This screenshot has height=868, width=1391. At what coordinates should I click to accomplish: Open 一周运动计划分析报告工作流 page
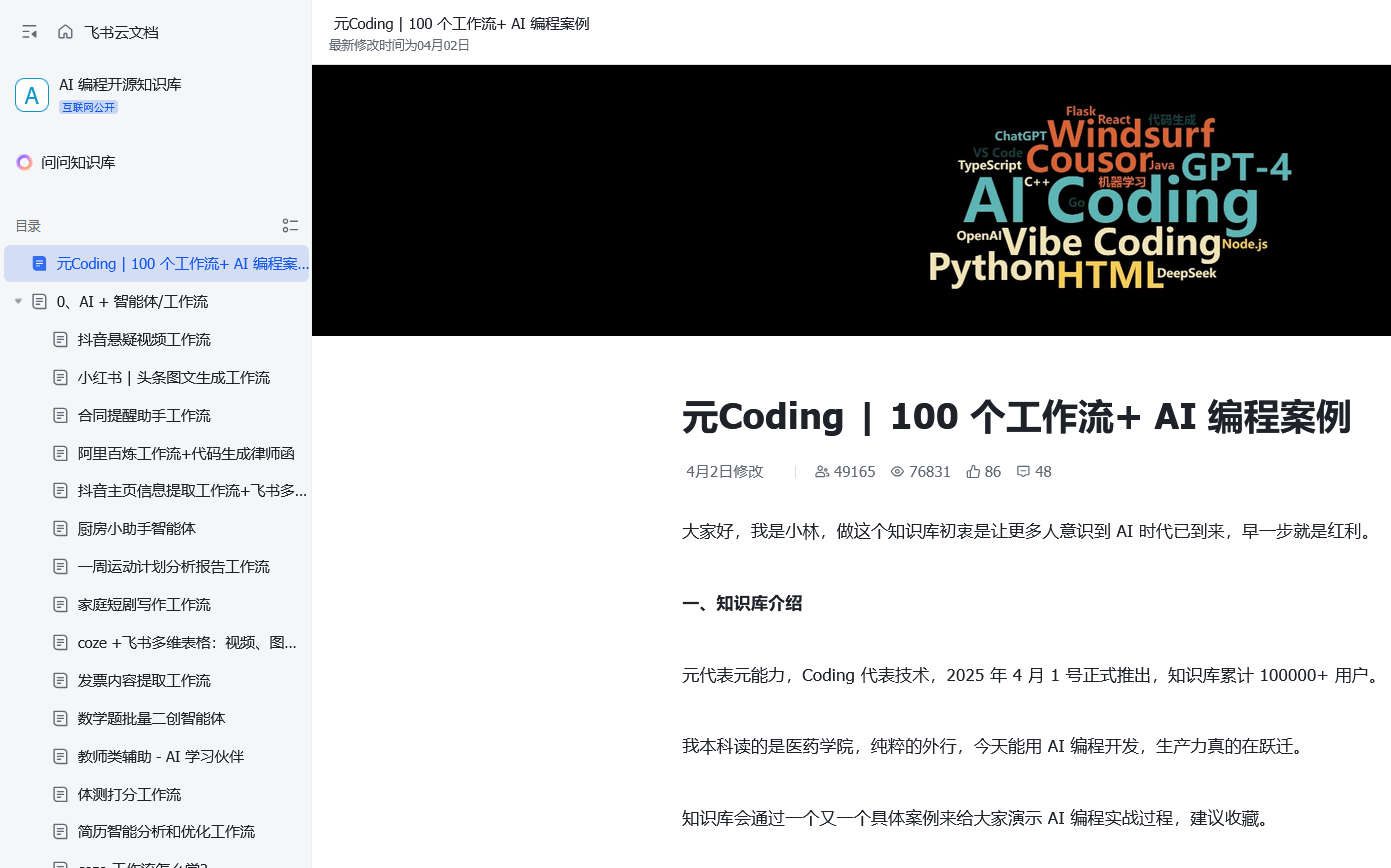[x=174, y=567]
